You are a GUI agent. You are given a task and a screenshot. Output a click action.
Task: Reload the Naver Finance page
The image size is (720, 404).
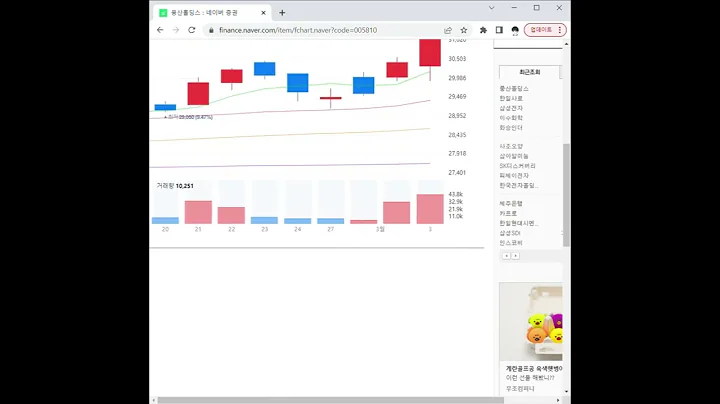coord(191,30)
